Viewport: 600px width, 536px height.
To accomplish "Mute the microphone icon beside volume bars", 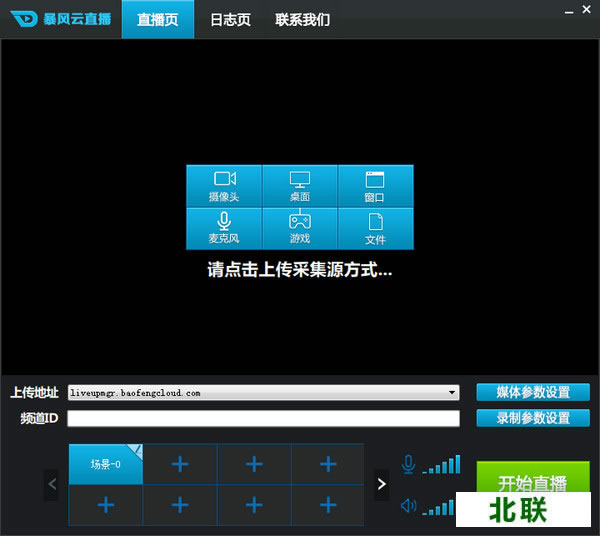I will coord(408,465).
